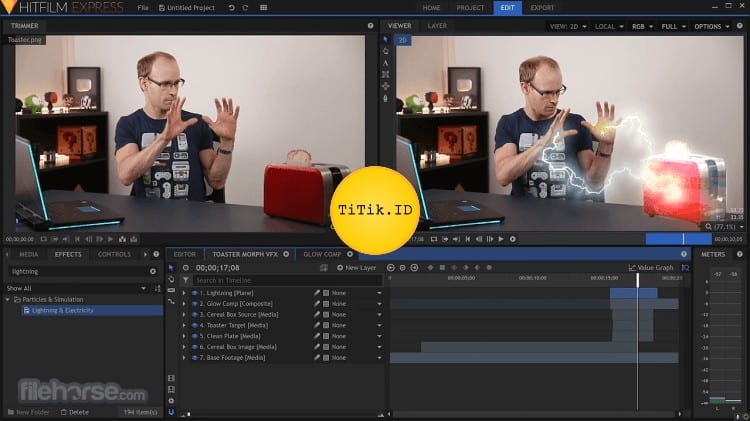Image resolution: width=750 pixels, height=421 pixels.
Task: Hide the Cereal Box Source layer
Action: (195, 314)
